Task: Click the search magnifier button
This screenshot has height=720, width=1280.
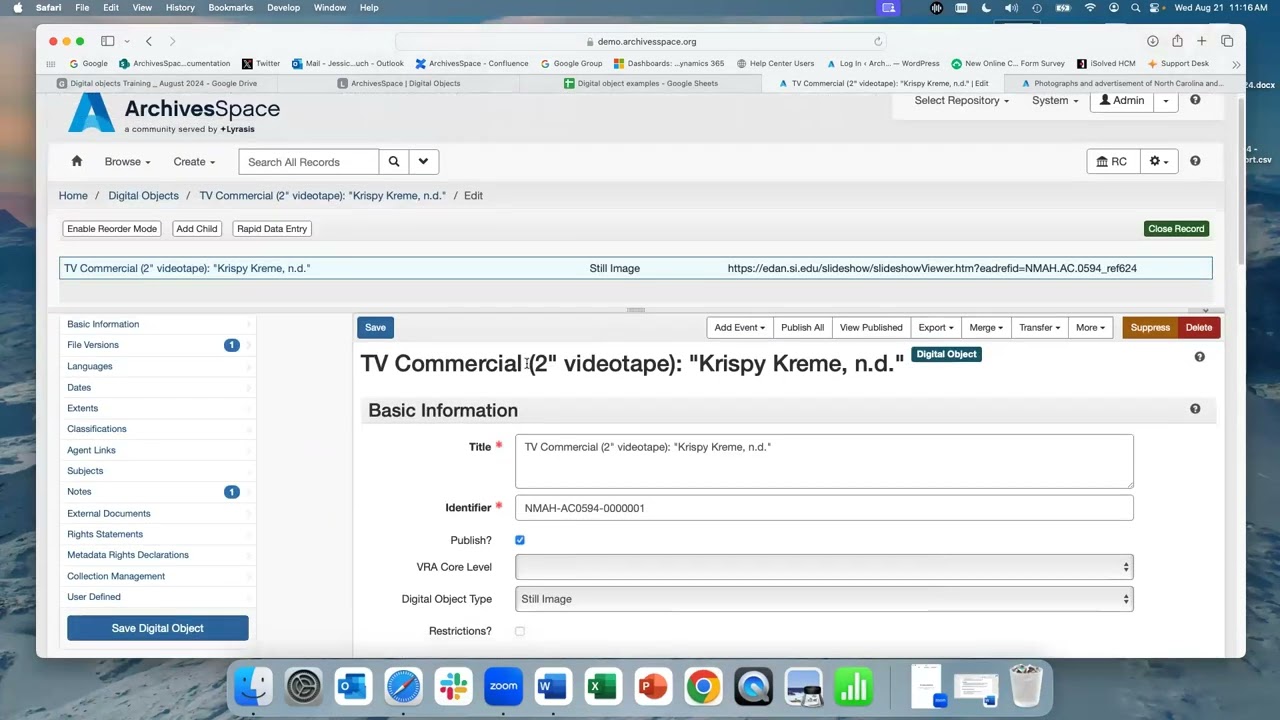Action: tap(394, 161)
